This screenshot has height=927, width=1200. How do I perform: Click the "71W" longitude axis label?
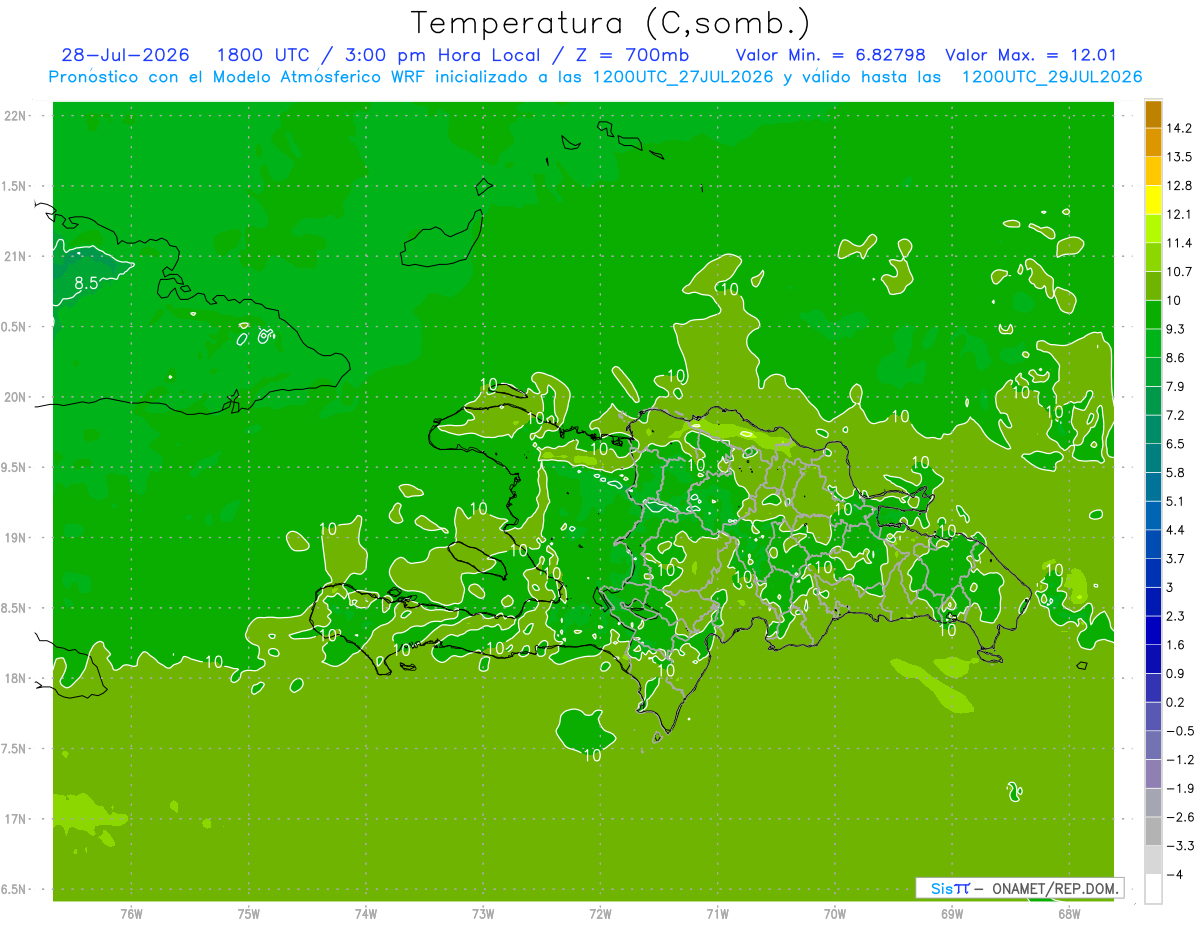(x=717, y=913)
